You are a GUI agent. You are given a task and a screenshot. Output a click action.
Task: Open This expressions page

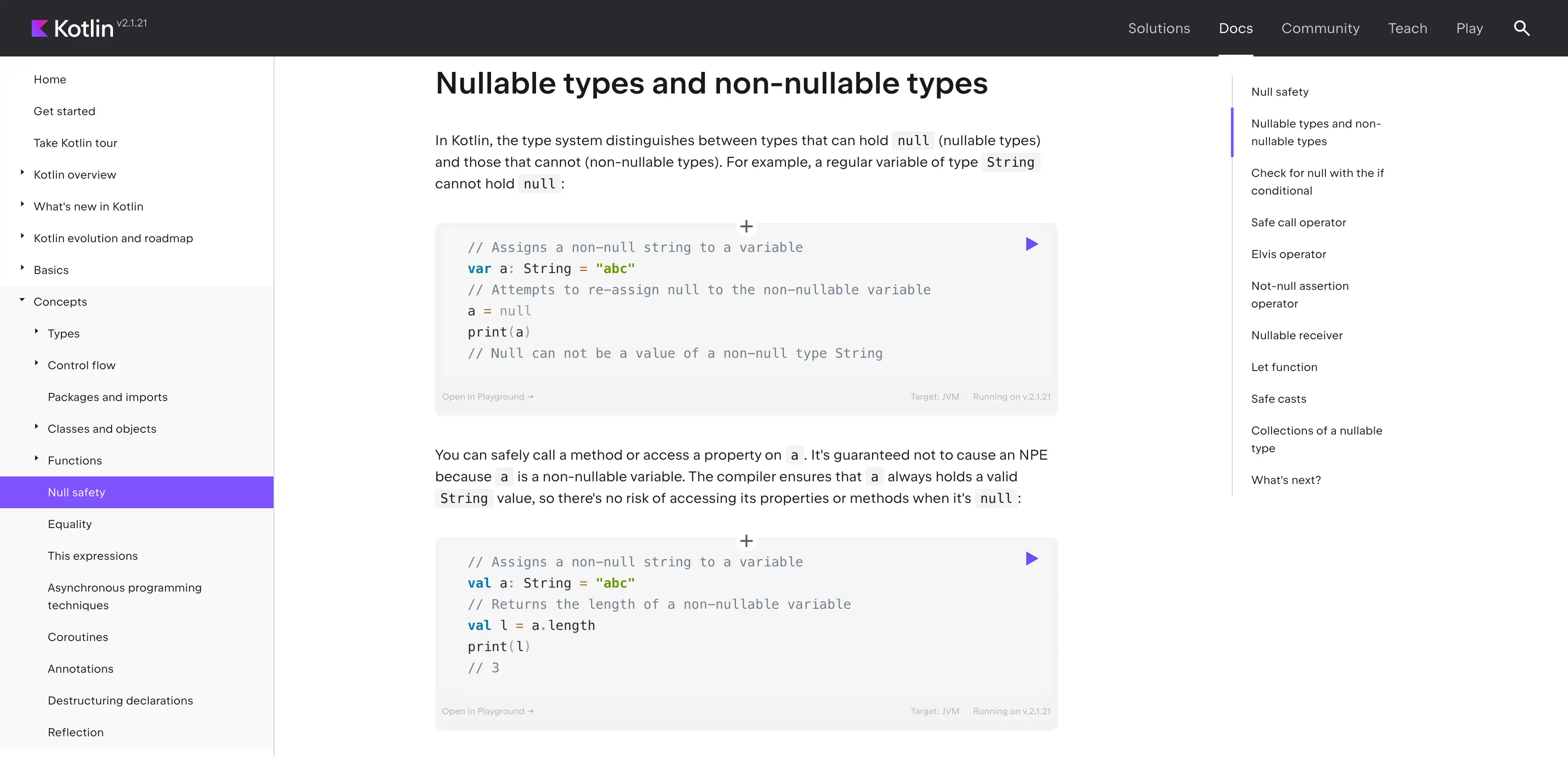coord(93,556)
